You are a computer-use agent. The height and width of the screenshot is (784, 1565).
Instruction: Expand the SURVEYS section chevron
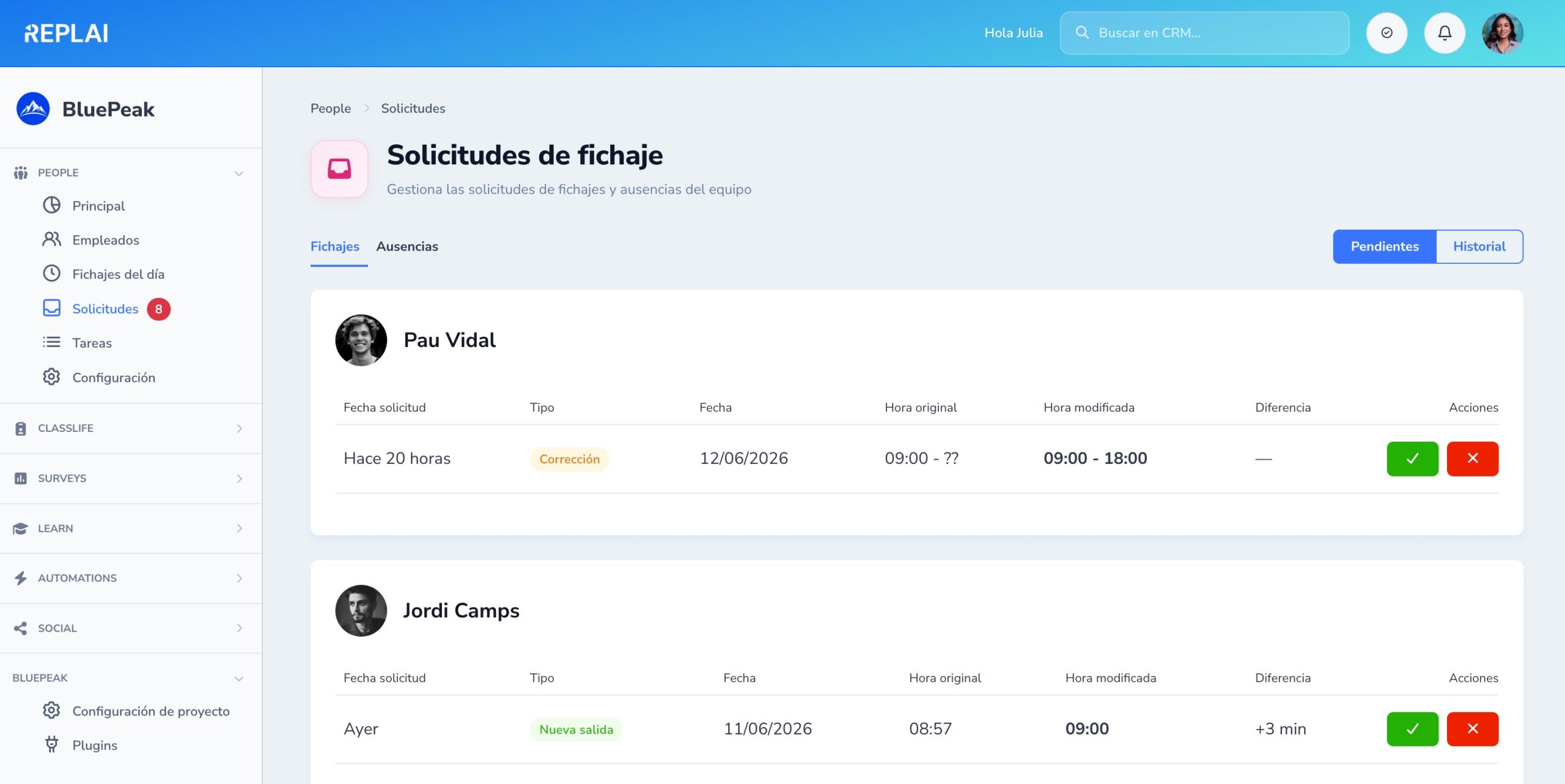pos(239,478)
